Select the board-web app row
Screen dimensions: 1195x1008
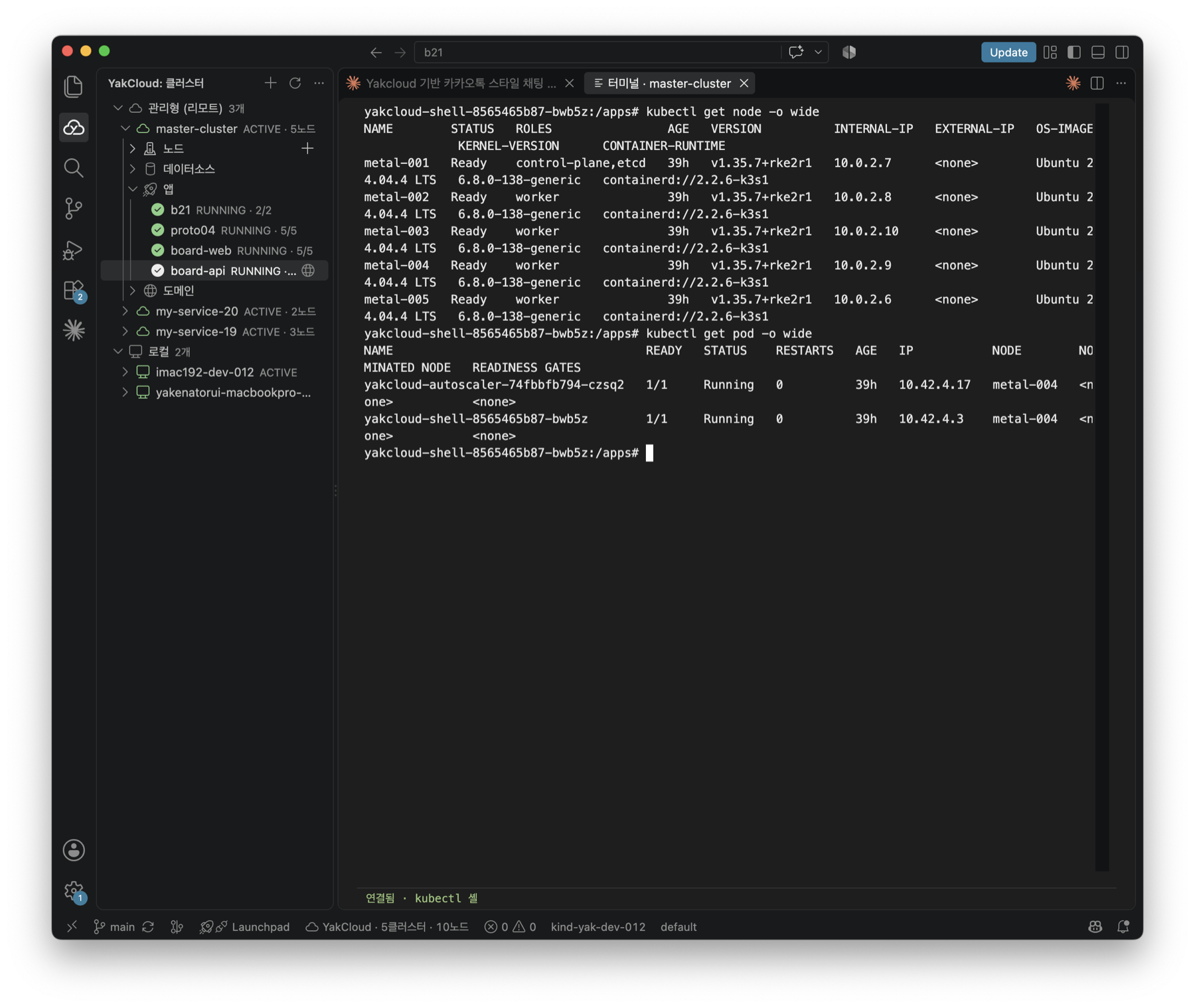[214, 250]
